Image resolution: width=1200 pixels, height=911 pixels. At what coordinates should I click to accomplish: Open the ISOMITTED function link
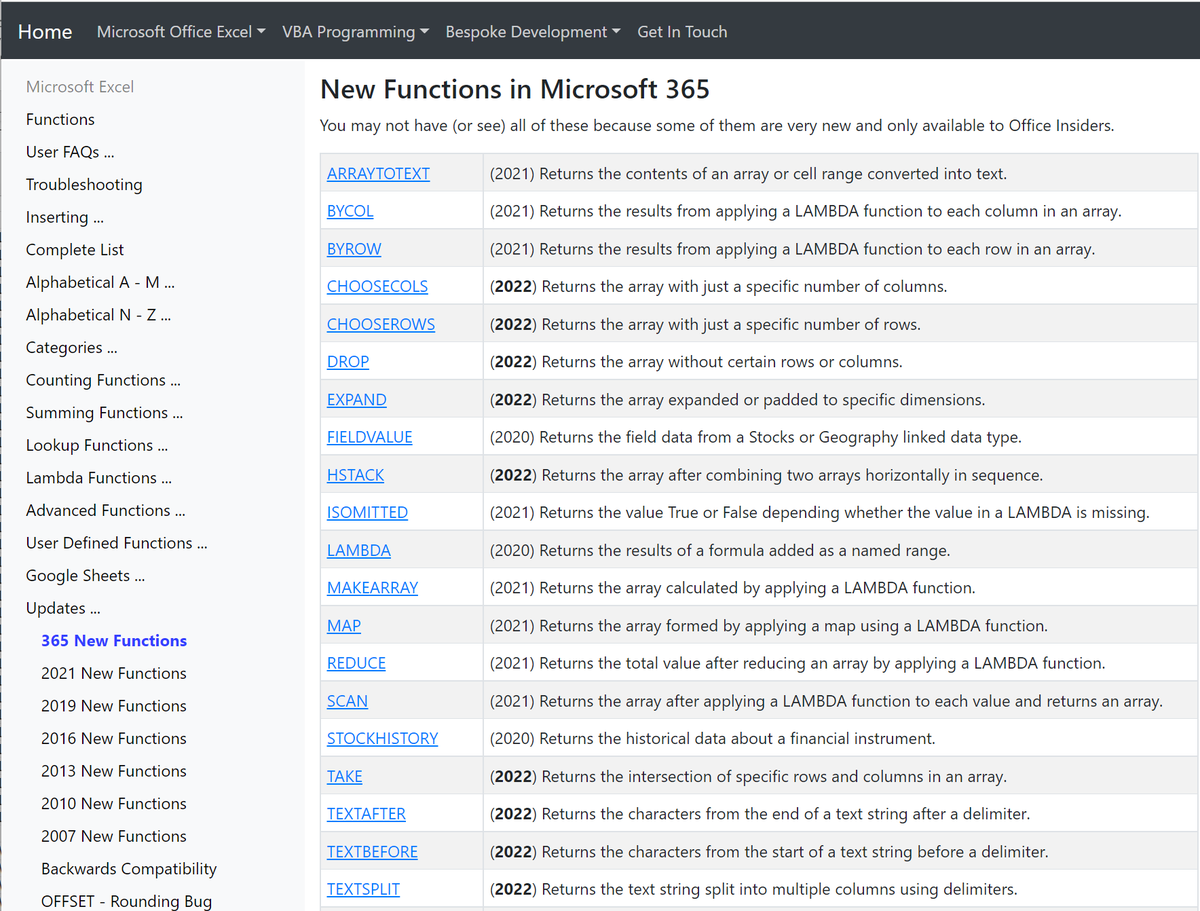click(367, 512)
